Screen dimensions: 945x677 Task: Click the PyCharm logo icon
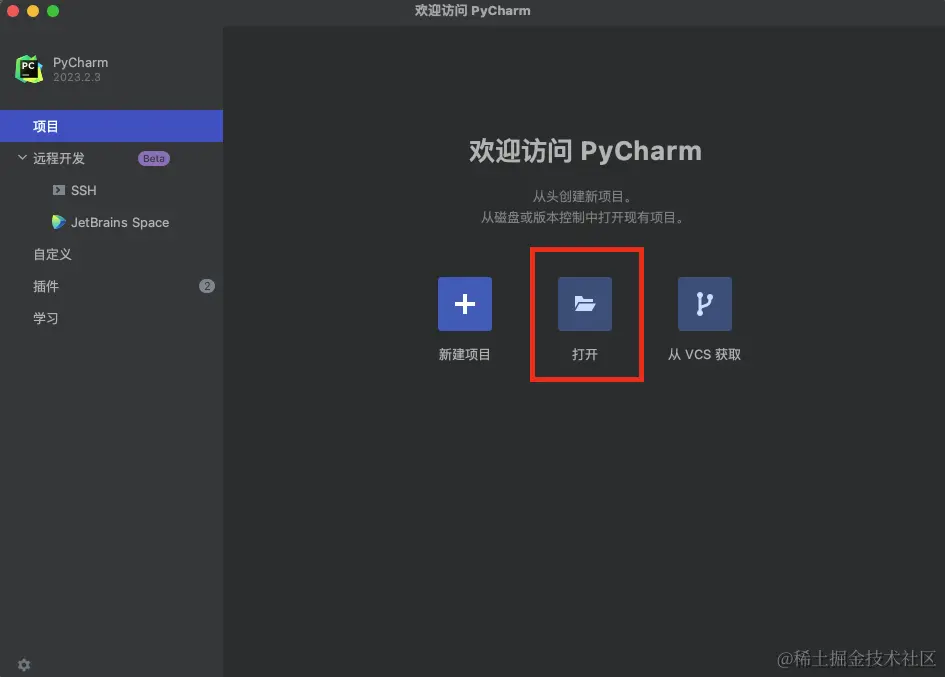(x=29, y=69)
